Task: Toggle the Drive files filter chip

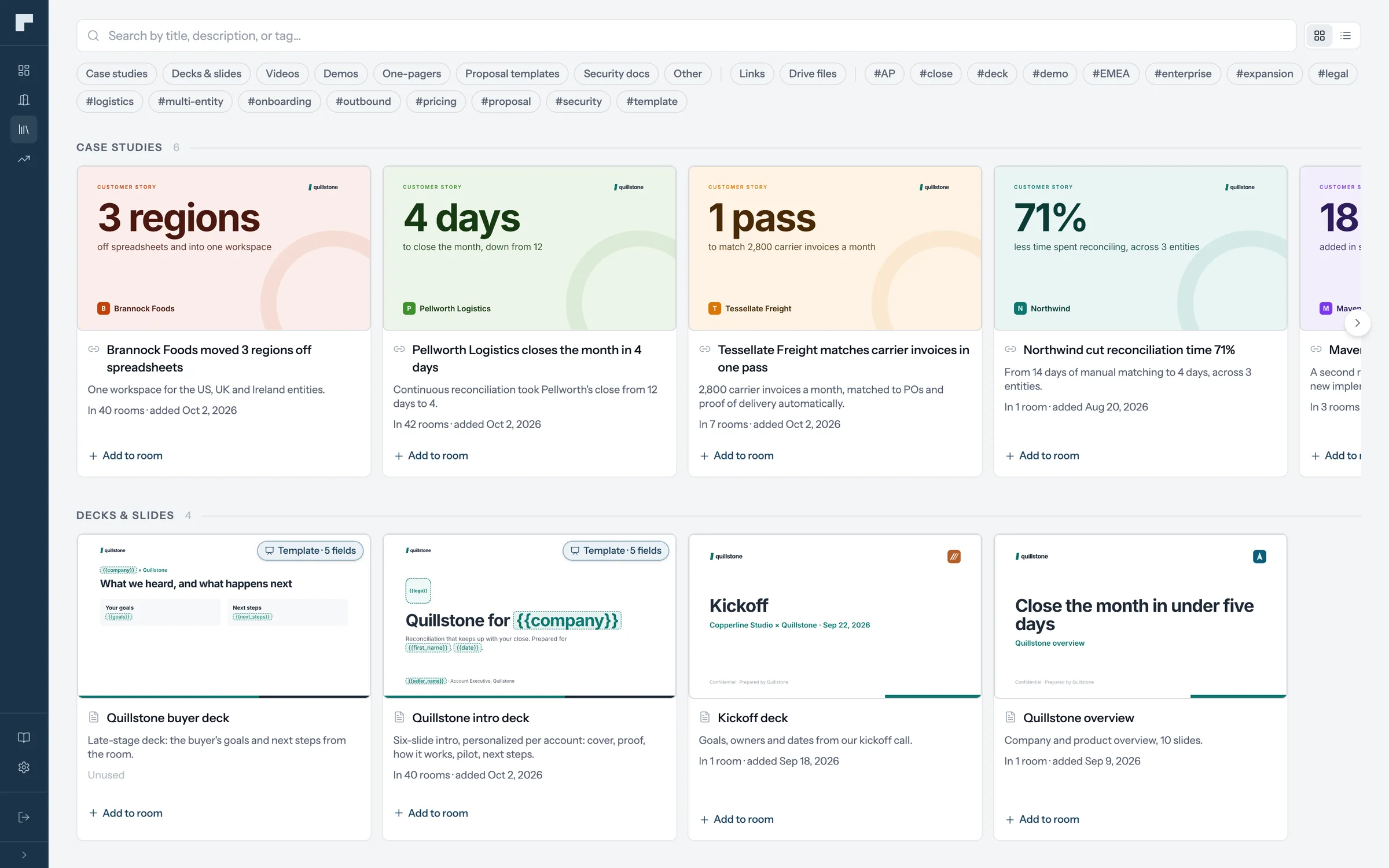Action: pyautogui.click(x=813, y=73)
